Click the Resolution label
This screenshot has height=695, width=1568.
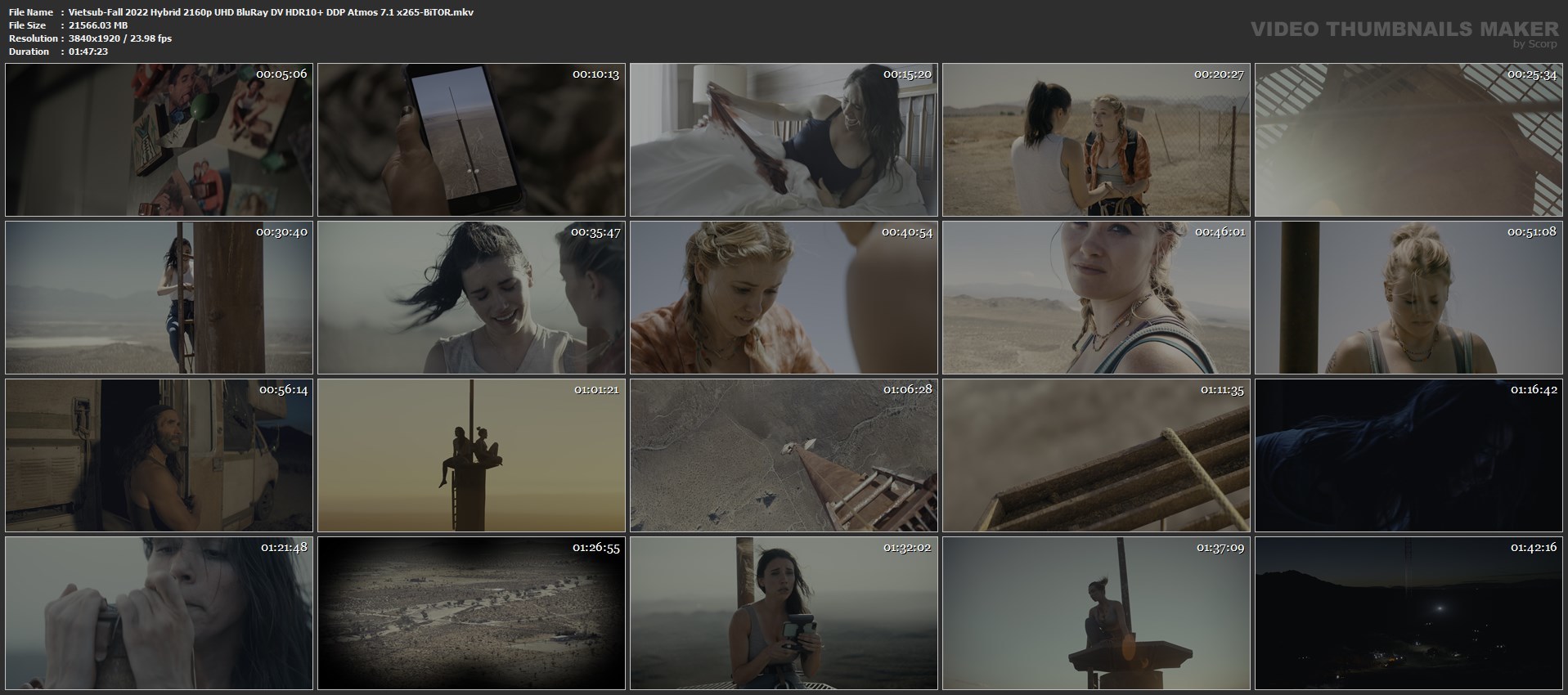click(x=34, y=38)
